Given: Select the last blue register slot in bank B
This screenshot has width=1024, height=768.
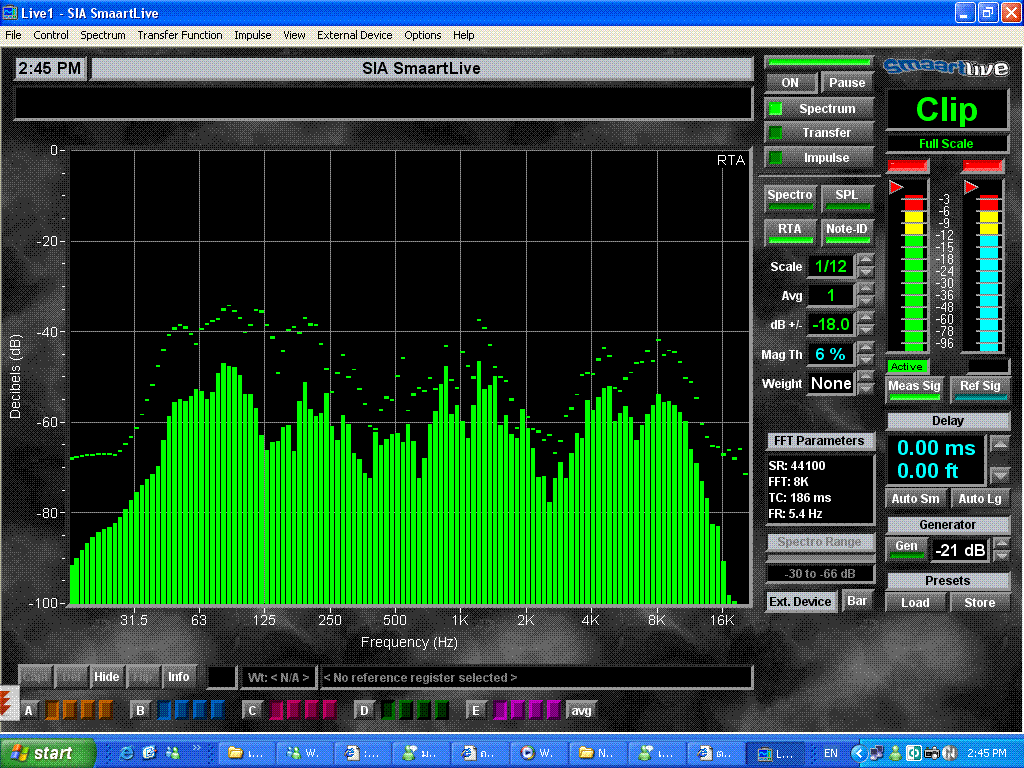Looking at the screenshot, I should click(217, 710).
